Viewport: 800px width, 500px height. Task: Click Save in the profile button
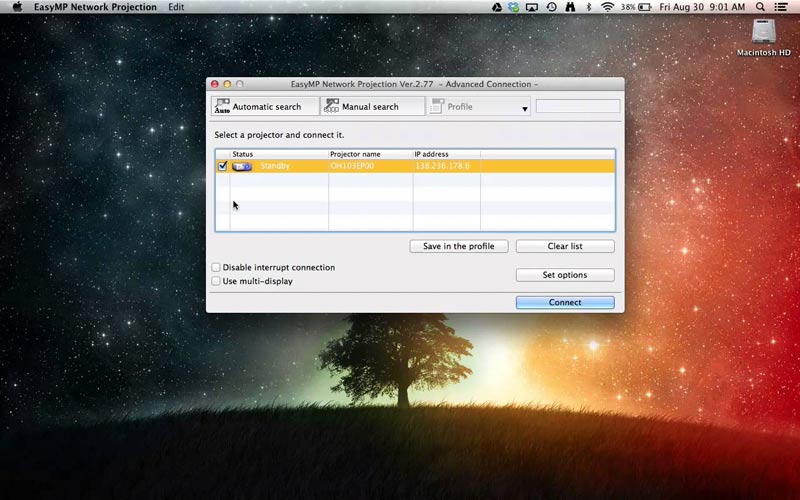[x=459, y=246]
